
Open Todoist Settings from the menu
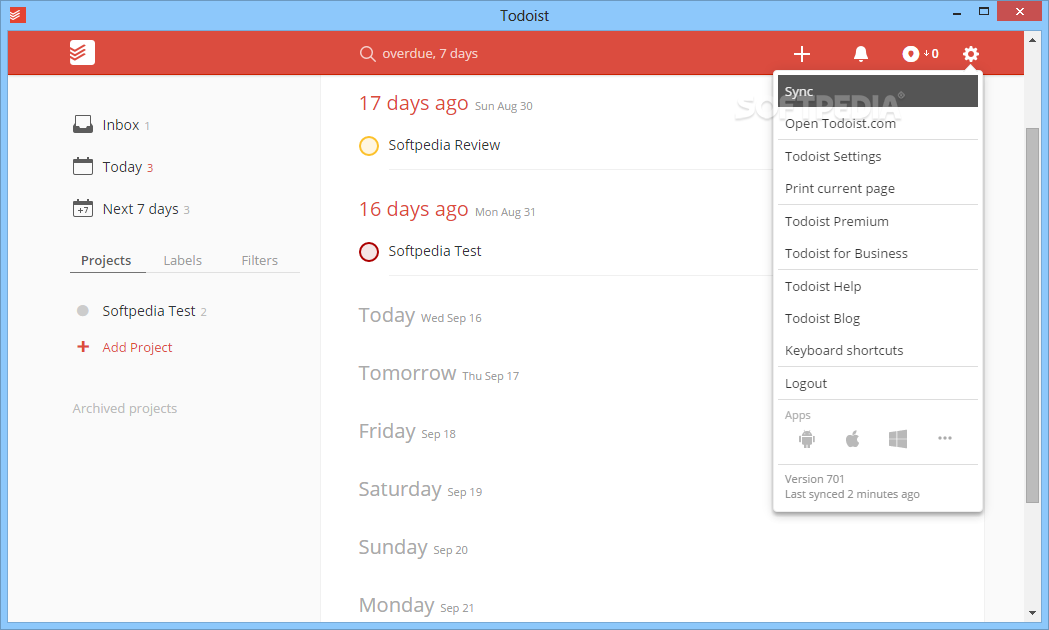click(878, 156)
